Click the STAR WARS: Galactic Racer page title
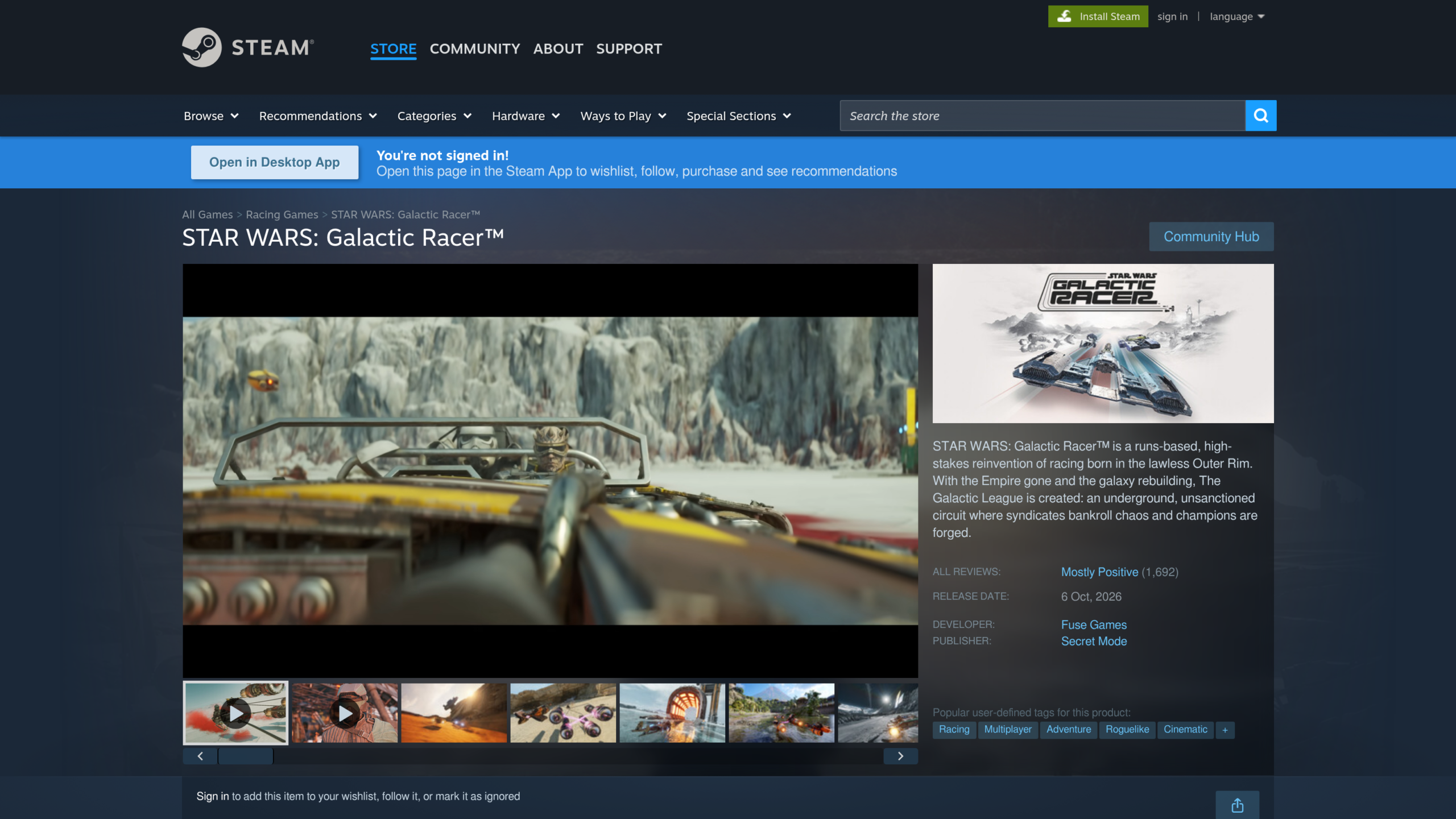The image size is (1456, 819). pos(343,238)
